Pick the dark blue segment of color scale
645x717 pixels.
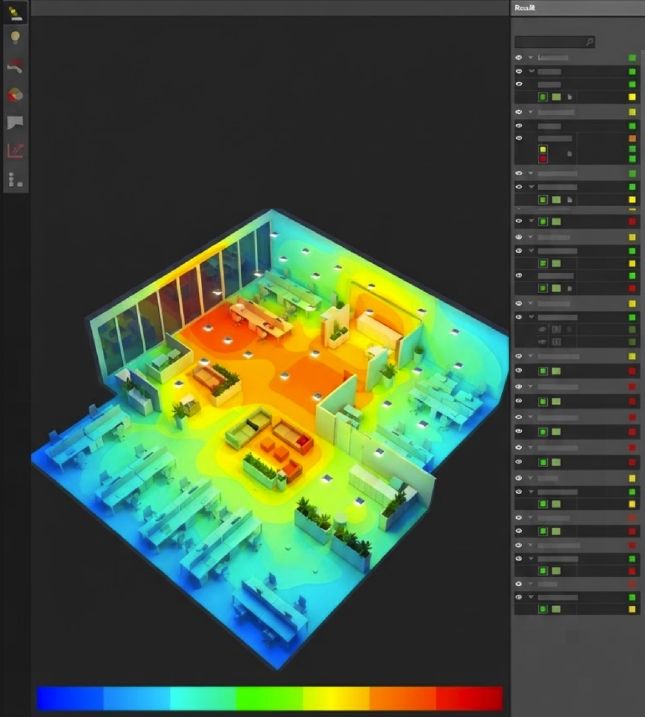[70, 698]
